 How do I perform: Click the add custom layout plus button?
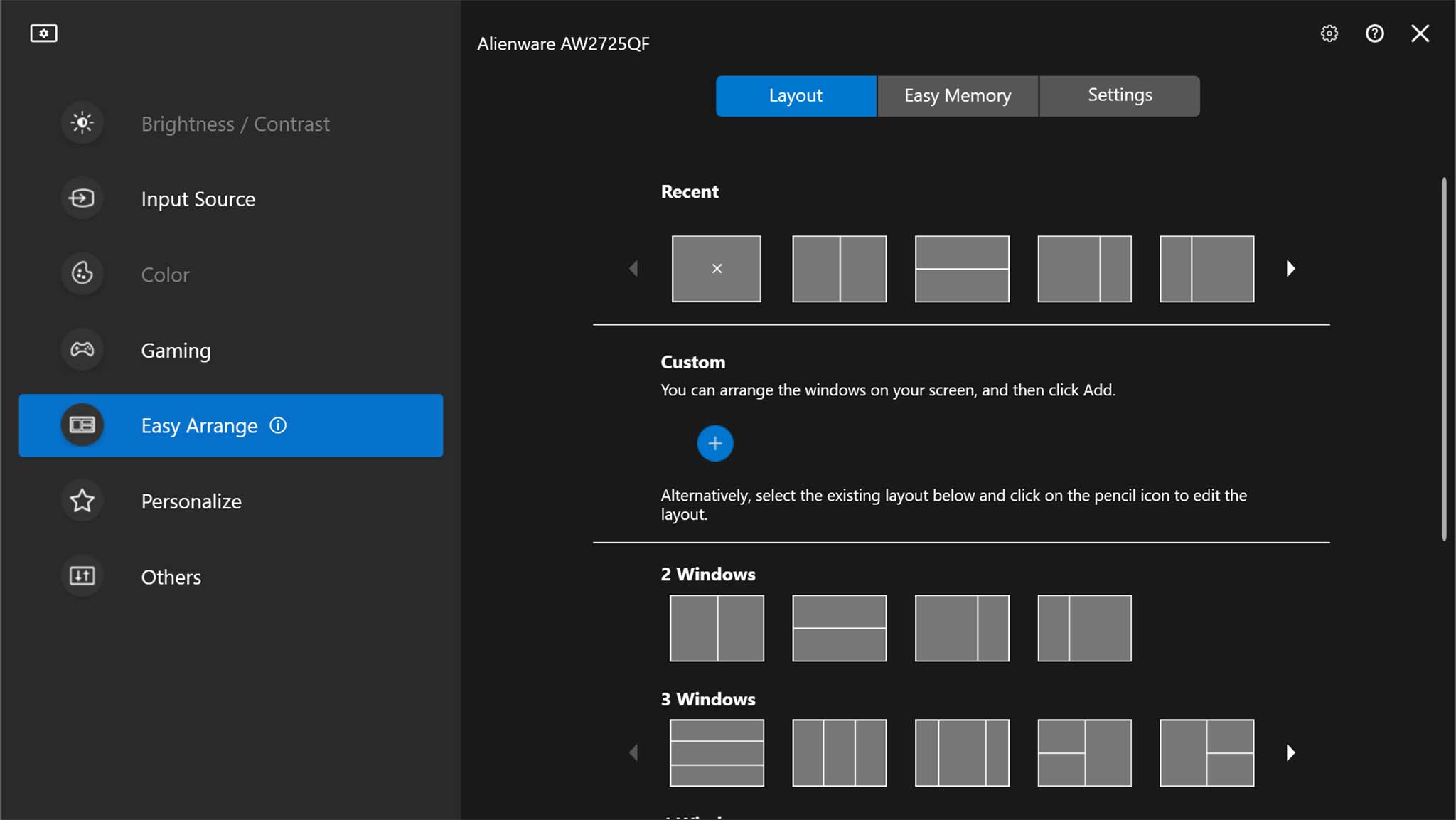715,443
